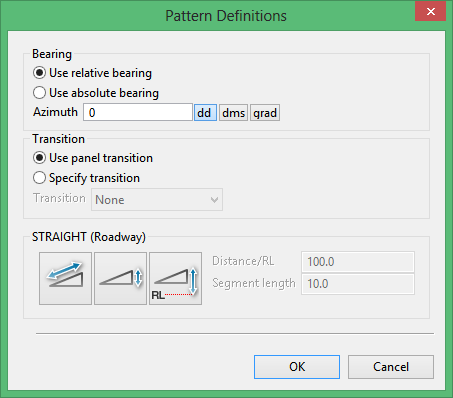453x398 pixels.
Task: Confirm with the OK button
Action: point(297,367)
